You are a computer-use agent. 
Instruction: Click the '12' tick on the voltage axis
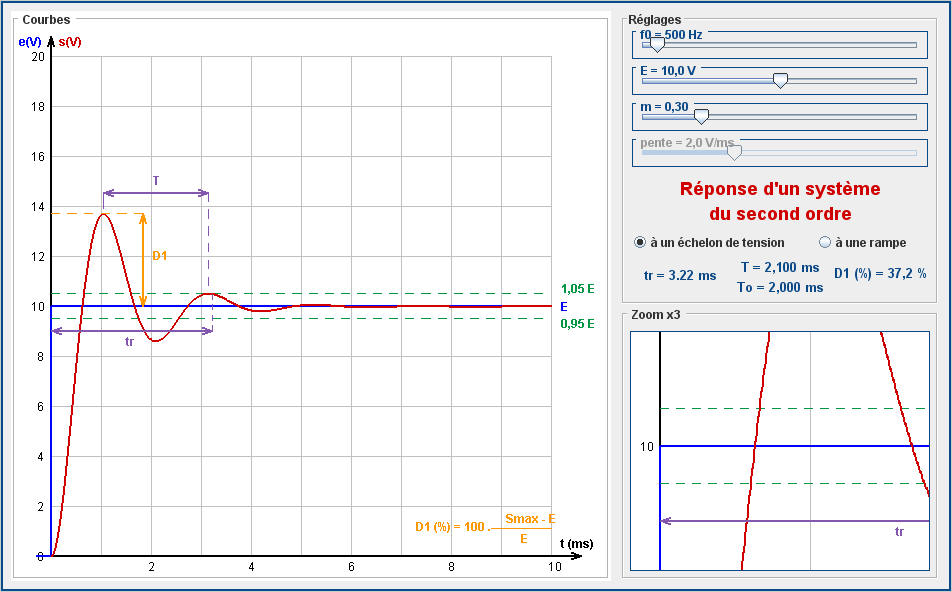pyautogui.click(x=38, y=257)
